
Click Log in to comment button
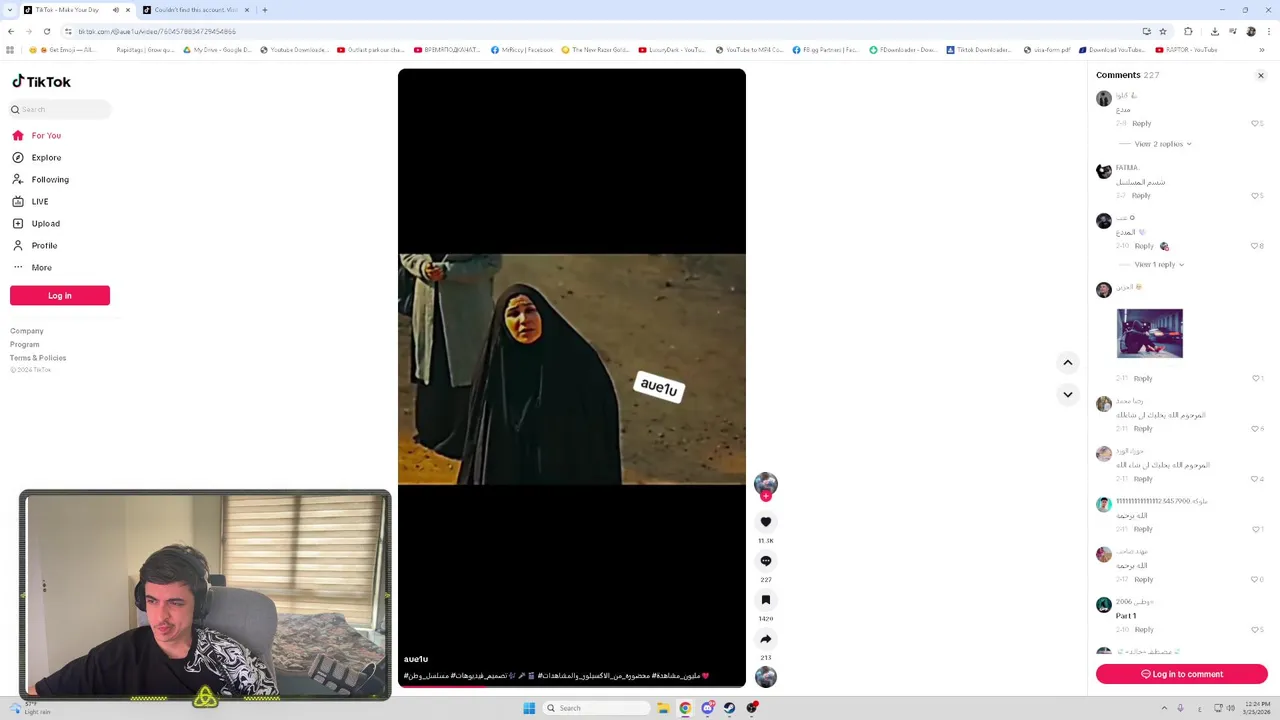click(1182, 674)
